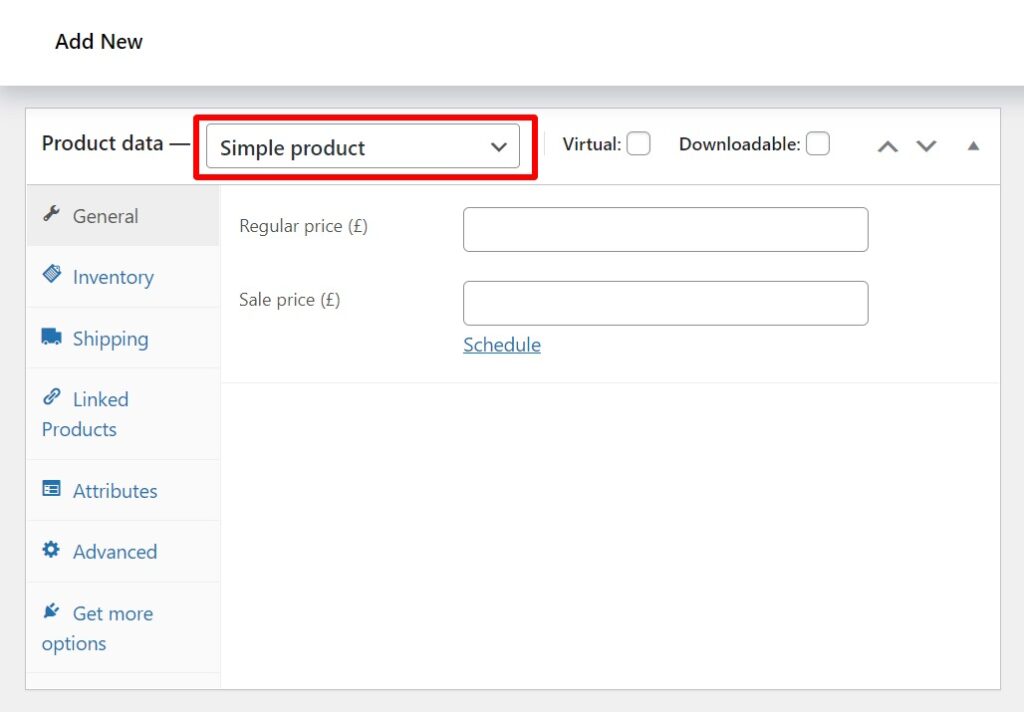The width and height of the screenshot is (1024, 712).
Task: Click the Advanced gear icon
Action: (53, 551)
